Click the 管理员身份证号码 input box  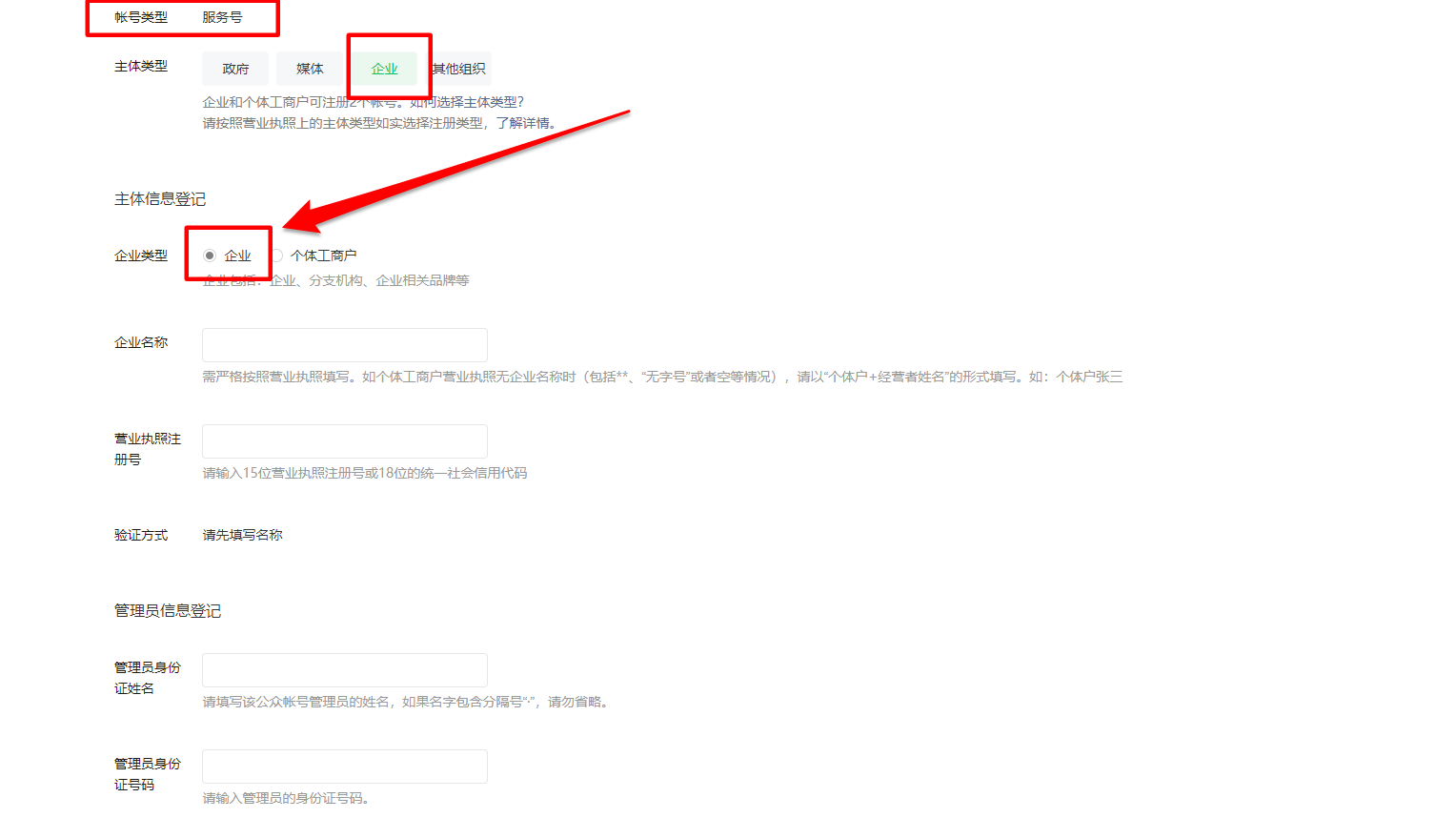(x=345, y=767)
